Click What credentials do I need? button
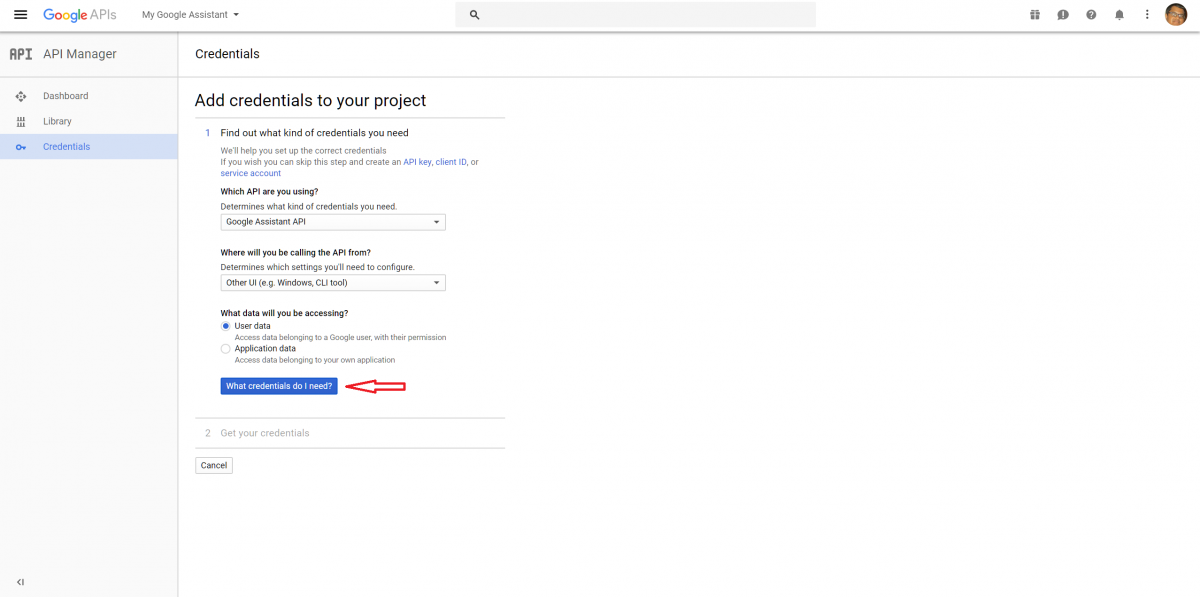 (279, 386)
